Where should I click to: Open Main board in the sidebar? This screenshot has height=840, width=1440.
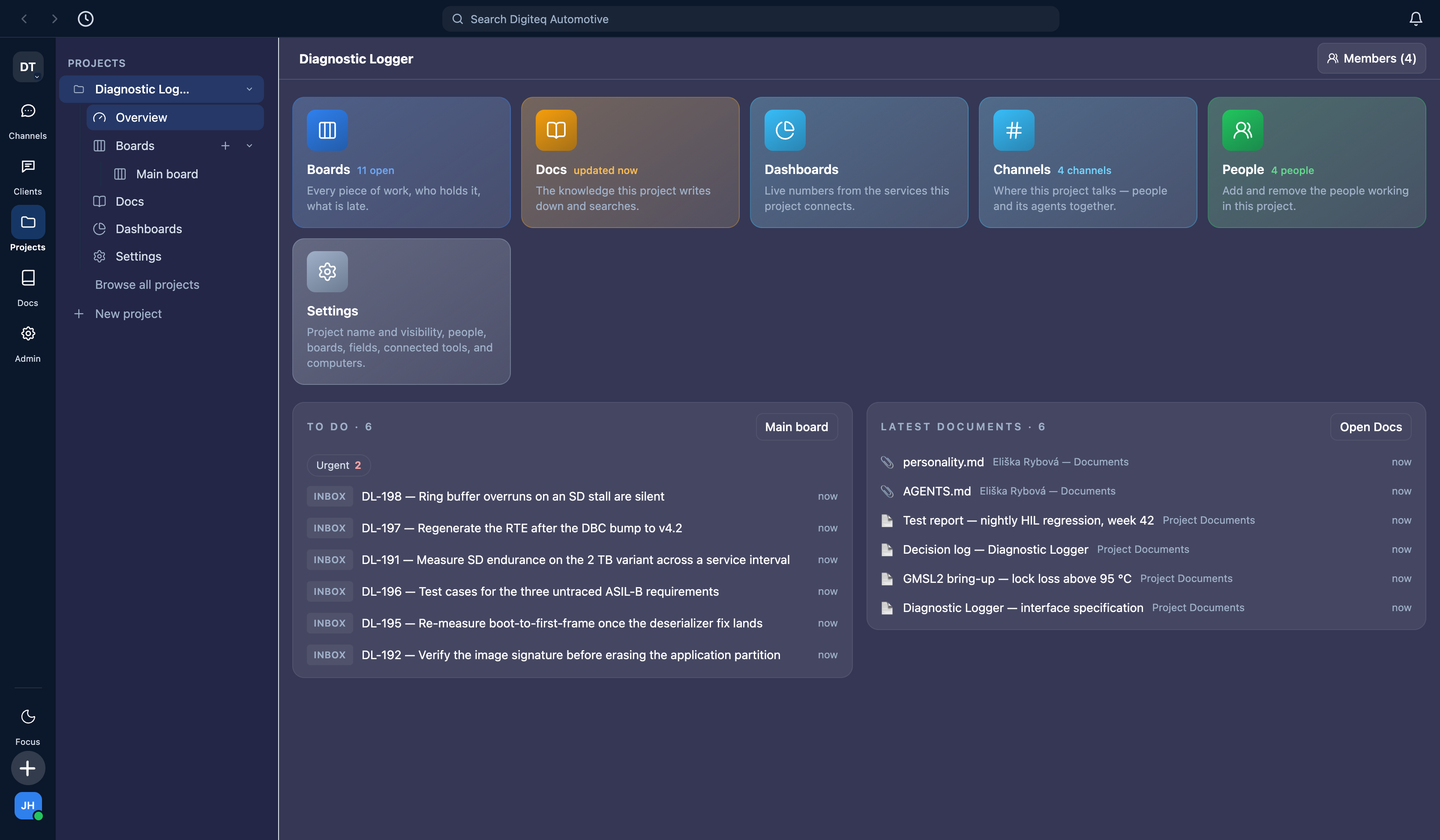167,174
